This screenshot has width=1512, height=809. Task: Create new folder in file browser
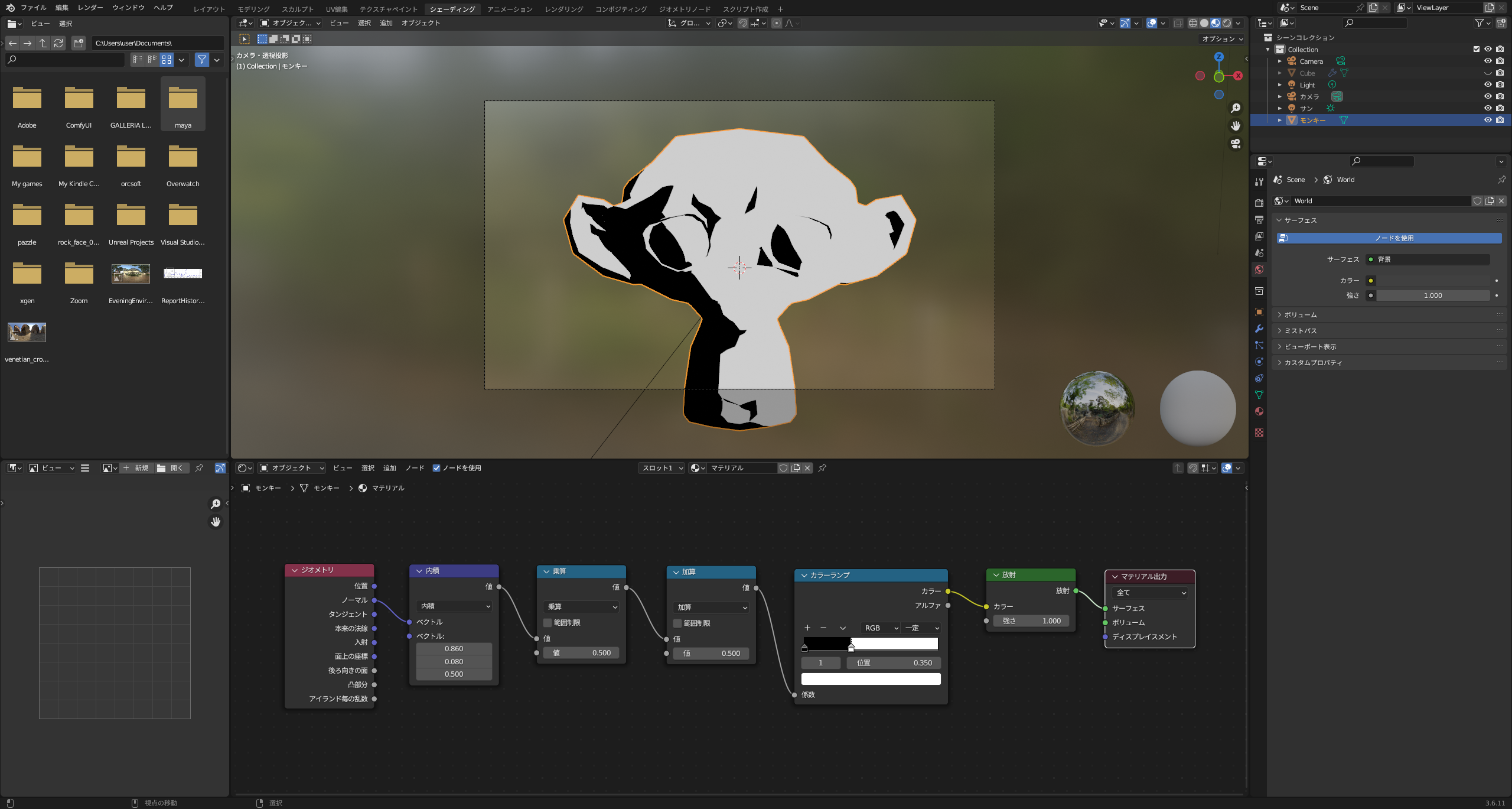click(79, 43)
